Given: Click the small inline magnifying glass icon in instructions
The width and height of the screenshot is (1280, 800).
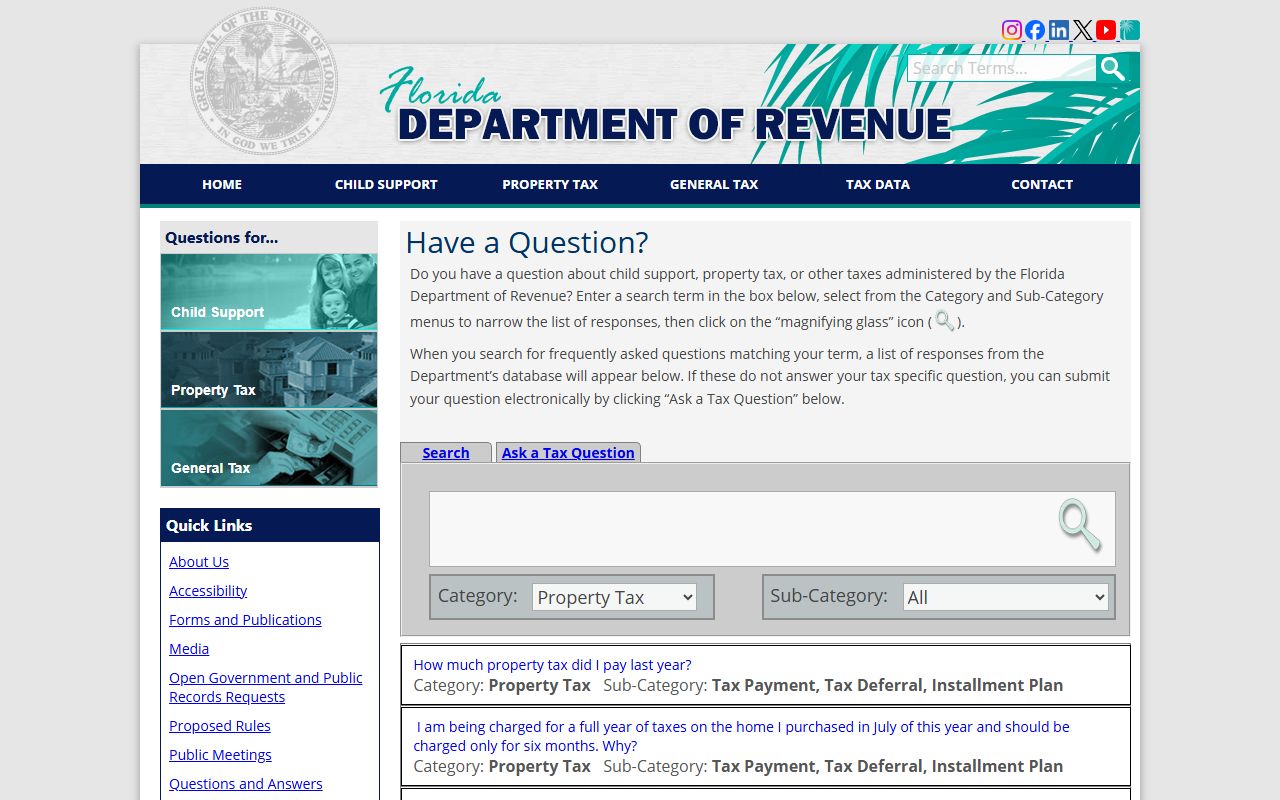Looking at the screenshot, I should (x=945, y=321).
